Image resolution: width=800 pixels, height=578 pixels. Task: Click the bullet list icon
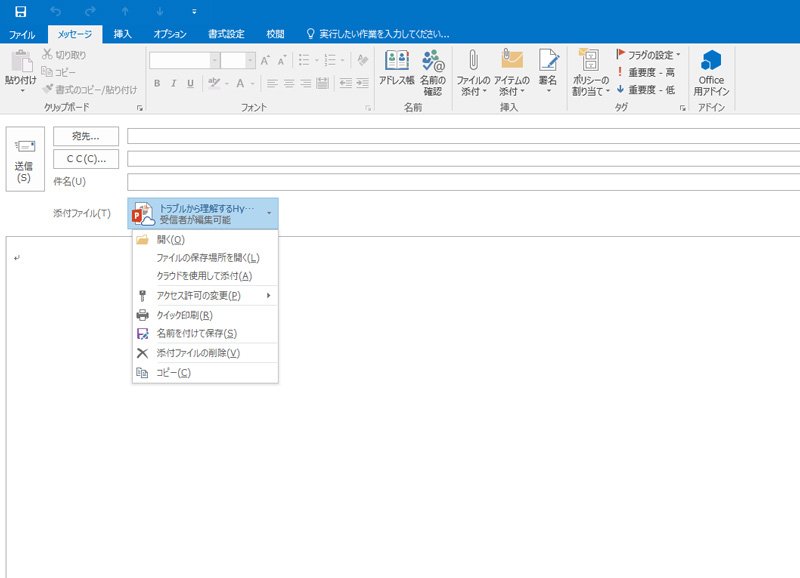coord(304,60)
